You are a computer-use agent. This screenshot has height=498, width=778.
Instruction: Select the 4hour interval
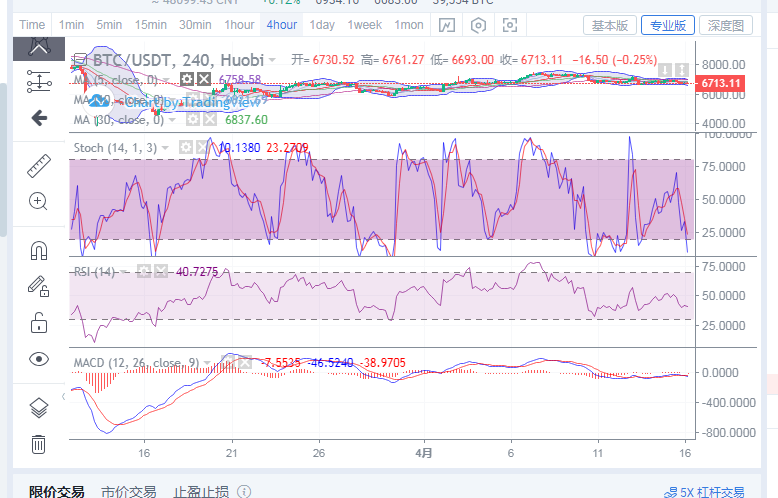(282, 25)
